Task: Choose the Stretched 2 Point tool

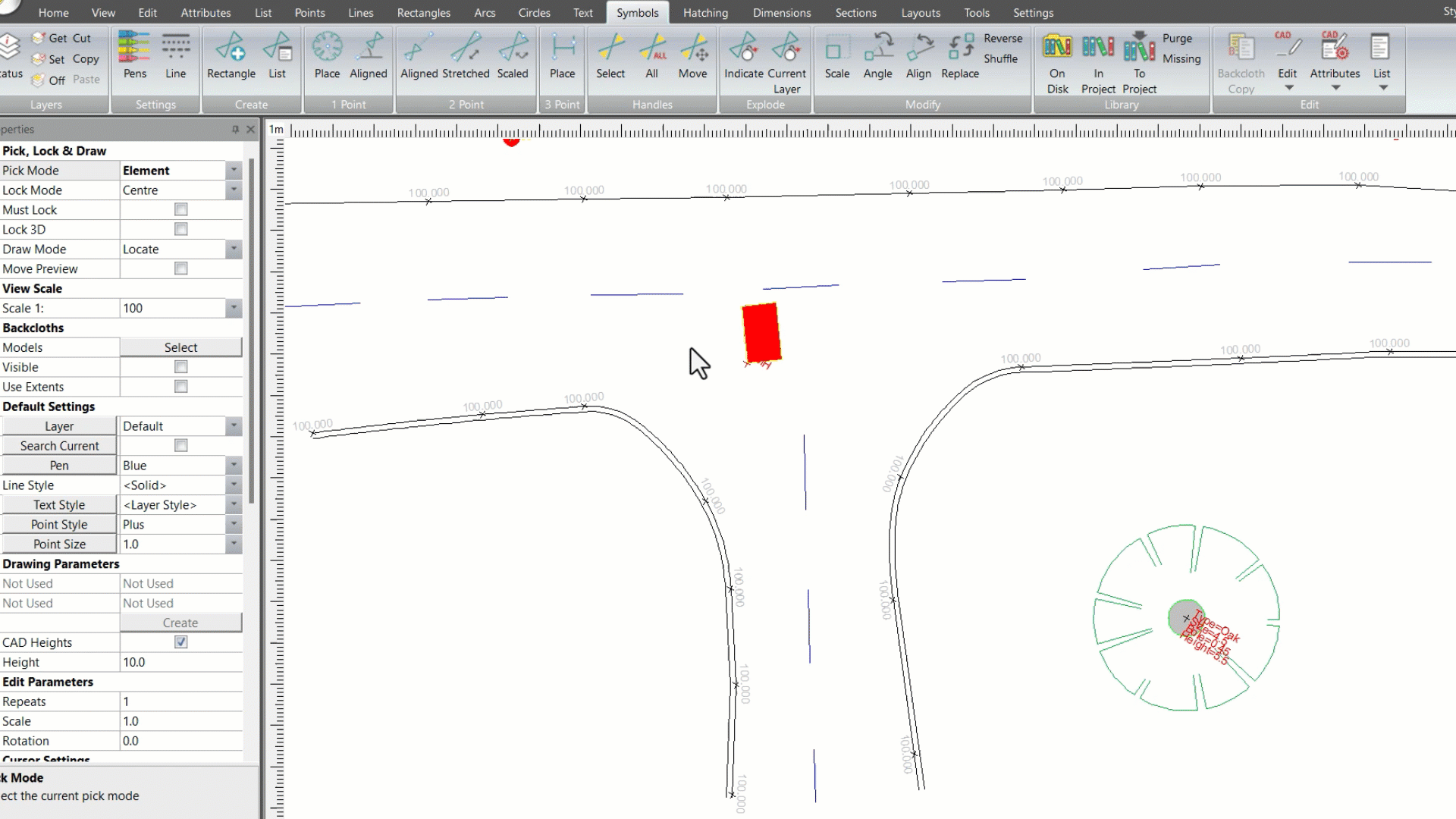Action: click(x=466, y=57)
